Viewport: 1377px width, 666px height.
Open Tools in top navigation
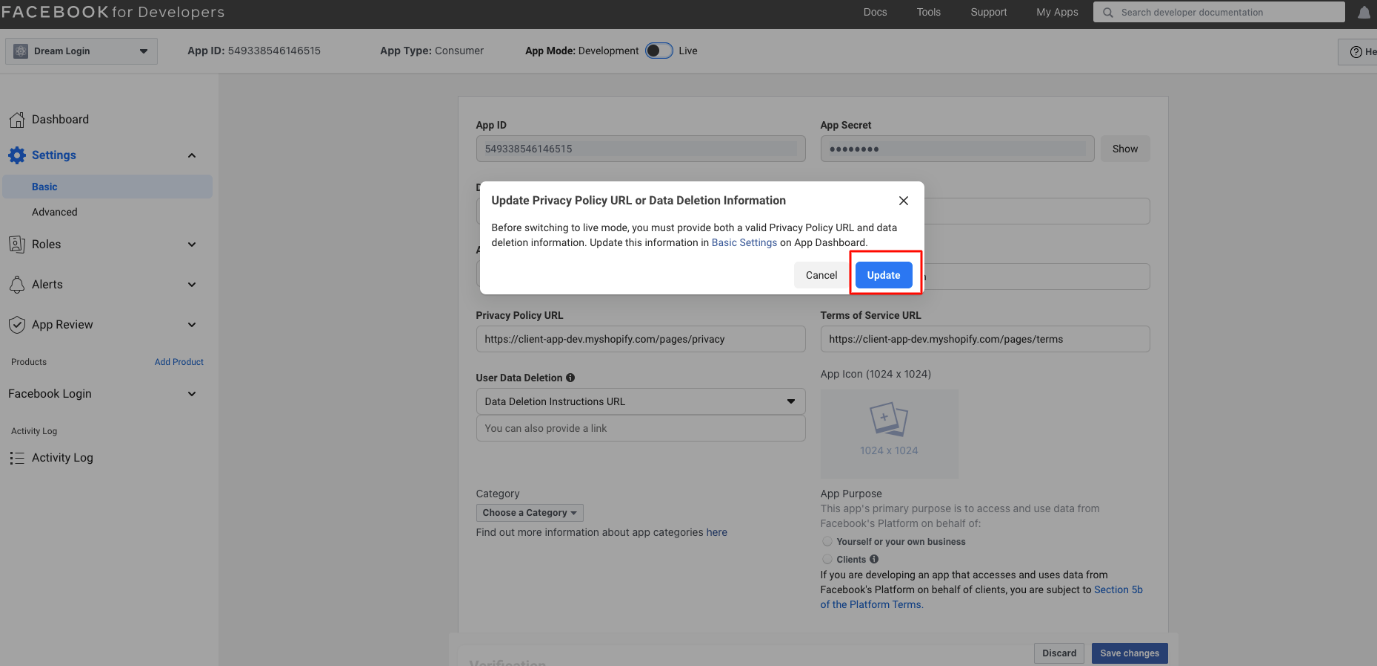tap(929, 13)
